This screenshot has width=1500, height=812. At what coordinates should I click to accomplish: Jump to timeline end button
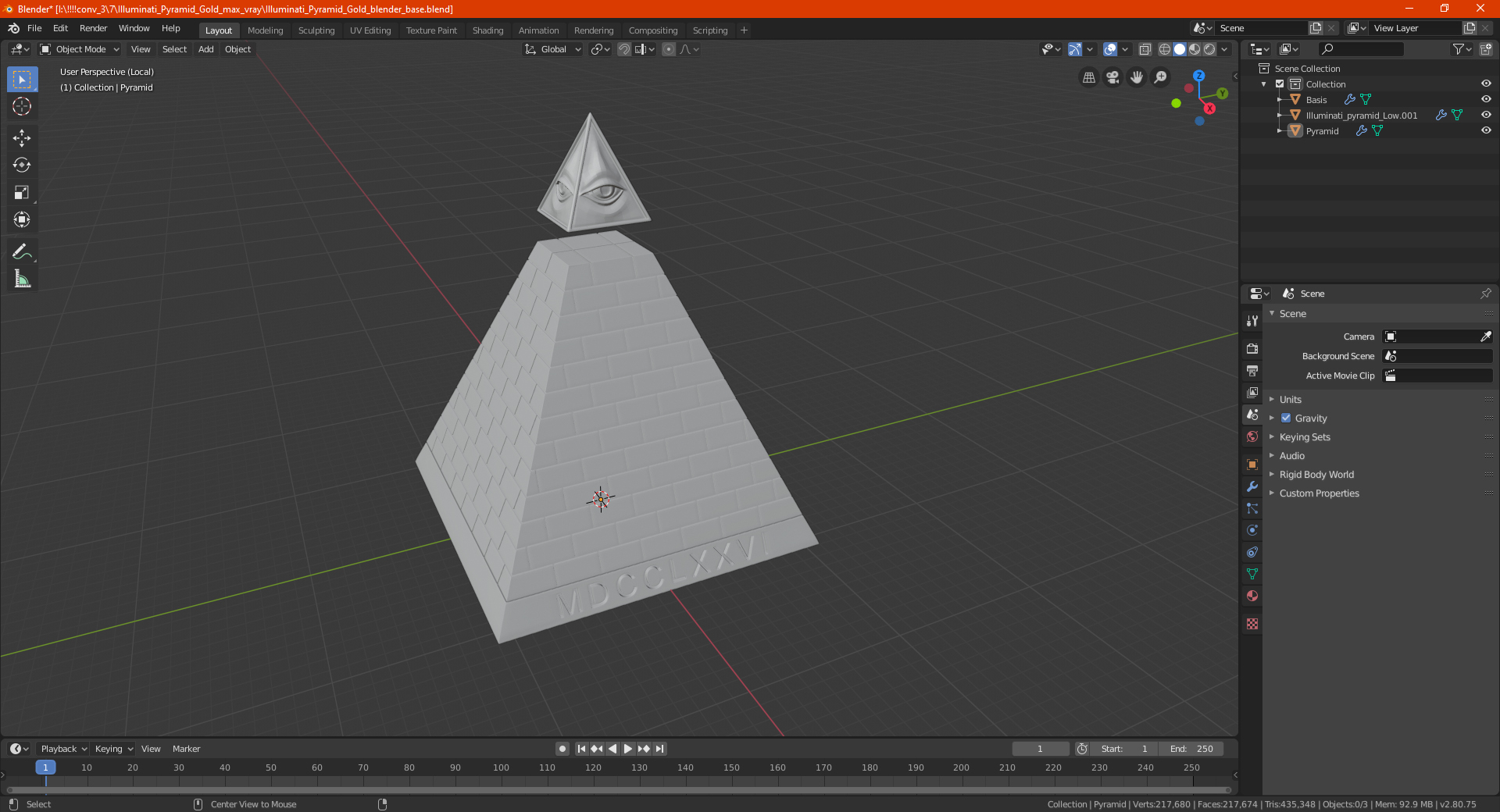pos(659,748)
